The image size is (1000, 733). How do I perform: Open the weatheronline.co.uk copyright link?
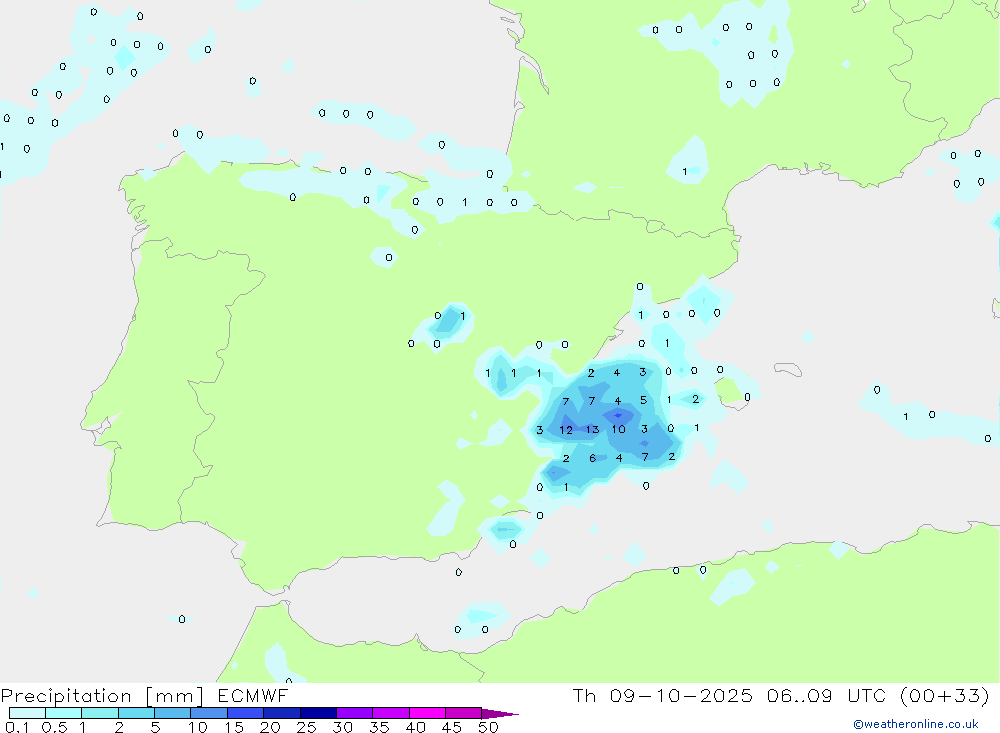pyautogui.click(x=916, y=724)
